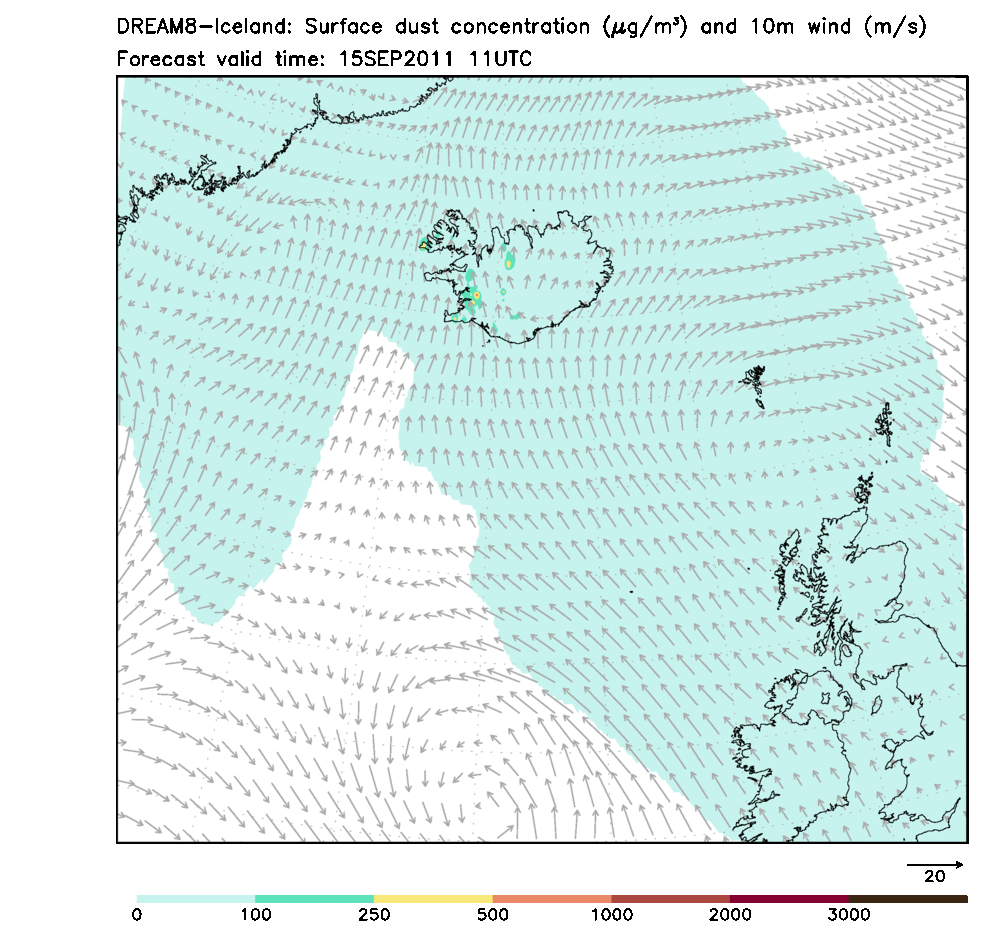Pick the yellow segment in the color bar
The height and width of the screenshot is (937, 983).
point(433,899)
